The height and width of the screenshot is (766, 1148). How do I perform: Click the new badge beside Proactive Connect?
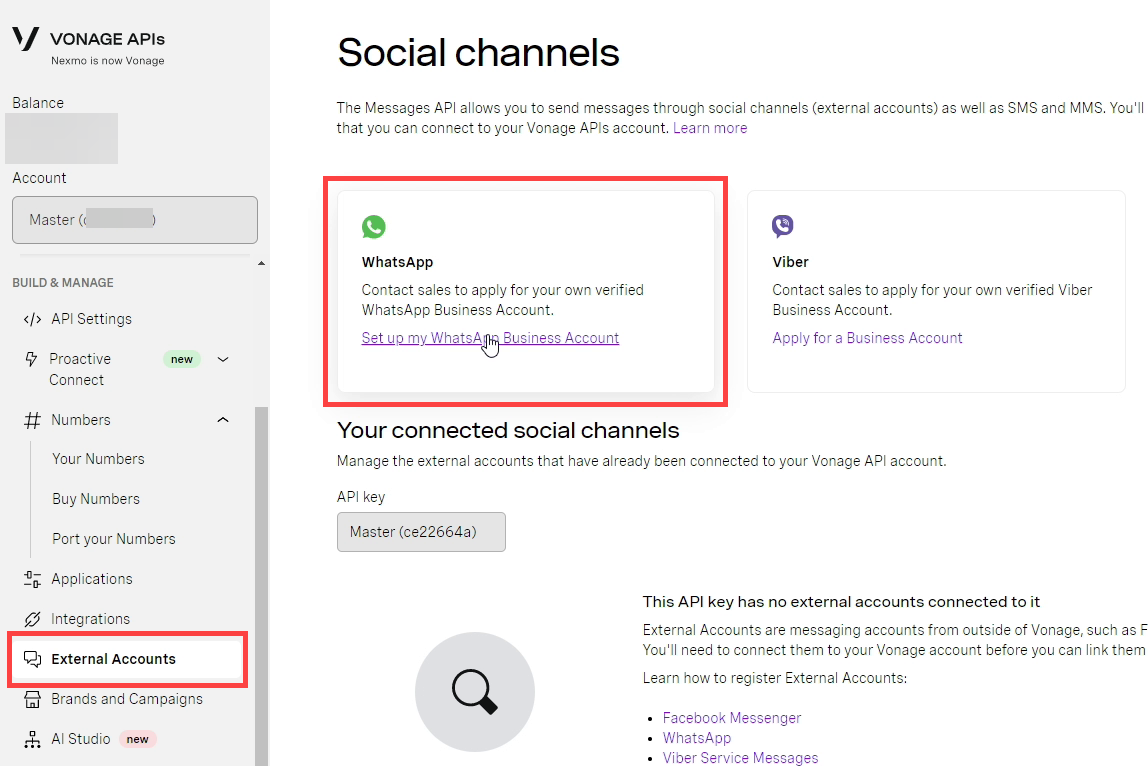tap(182, 360)
